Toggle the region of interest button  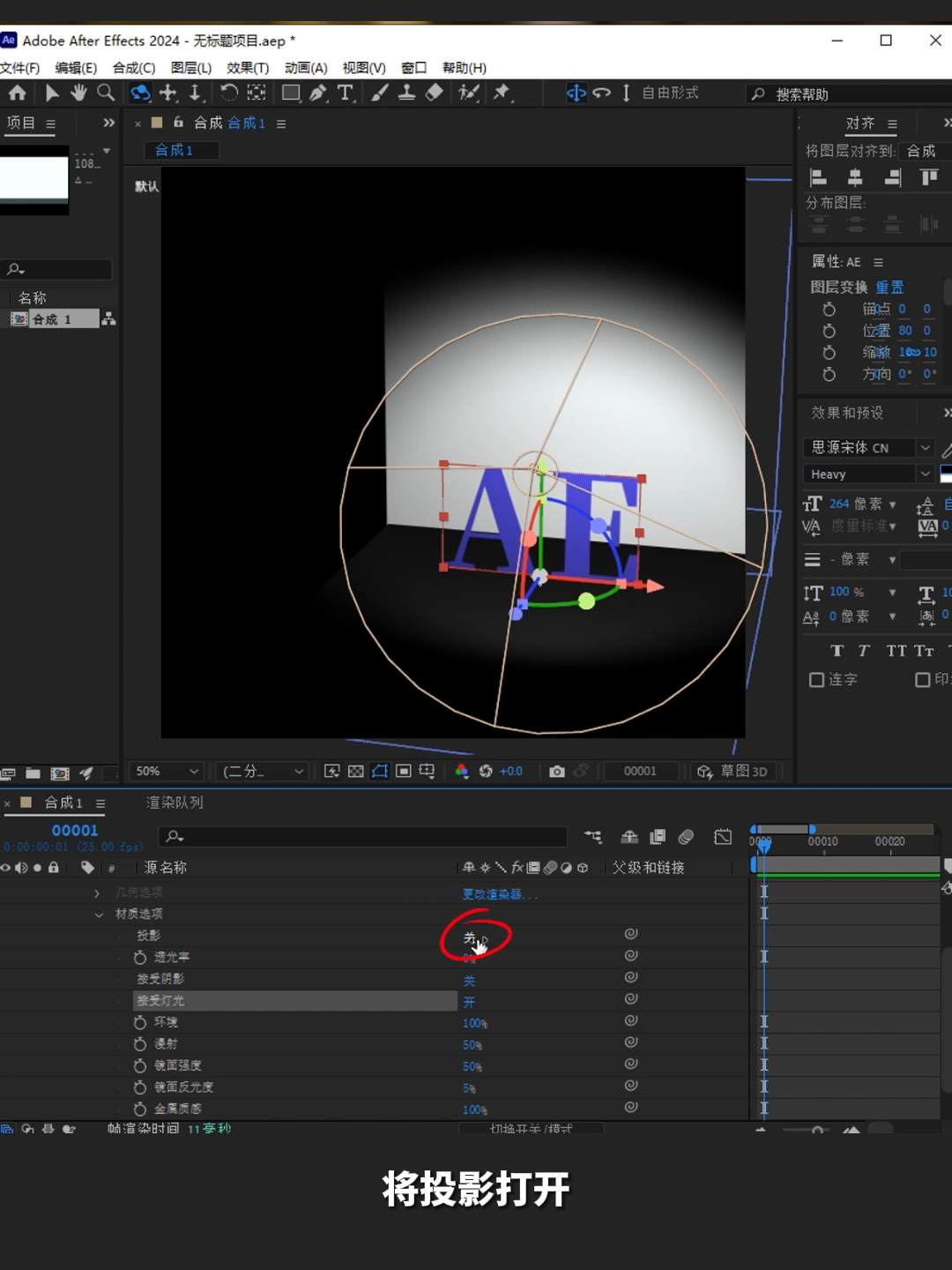click(x=404, y=772)
